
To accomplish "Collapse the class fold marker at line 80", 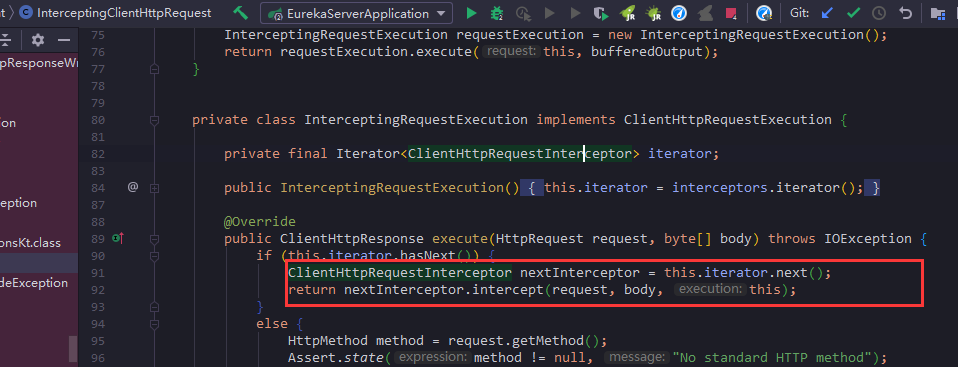I will (154, 120).
